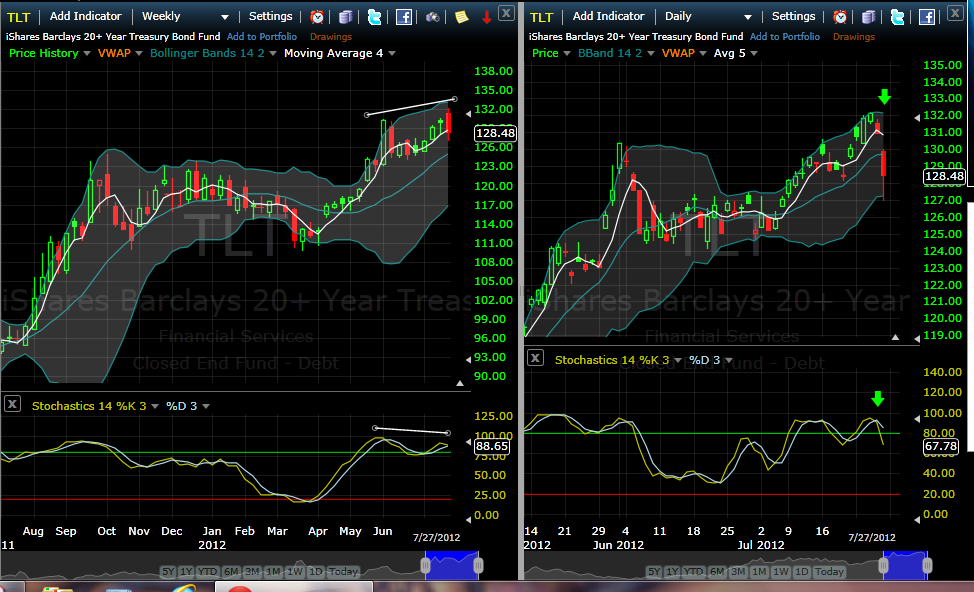
Task: Click the database stack icon on Weekly chart
Action: 346,17
